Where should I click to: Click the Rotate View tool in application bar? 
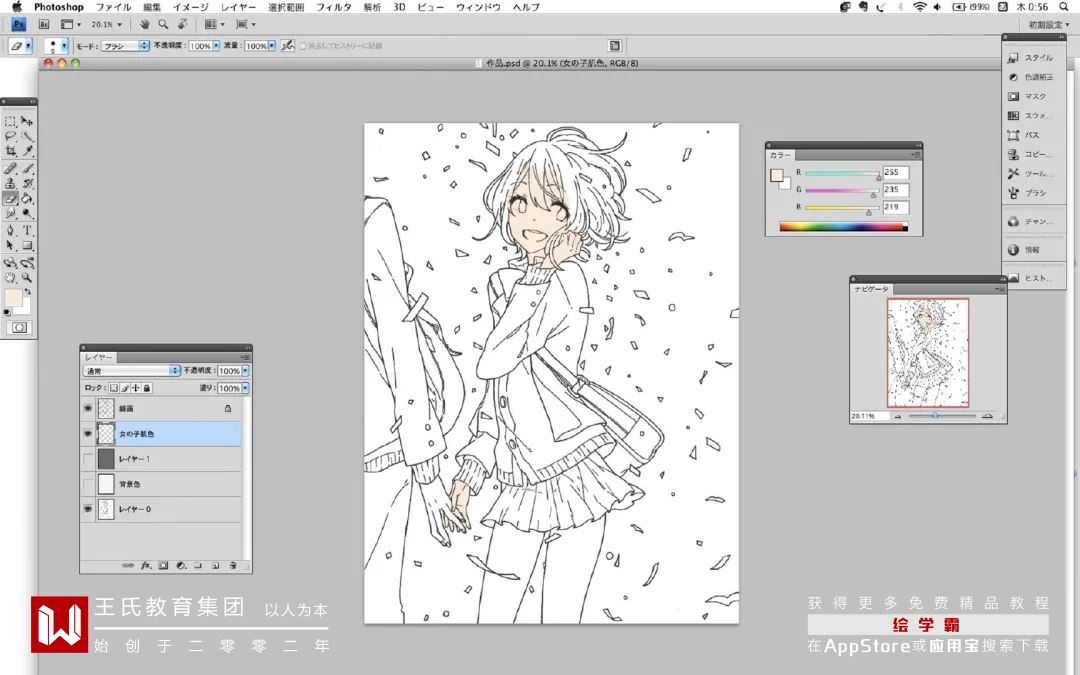[183, 24]
